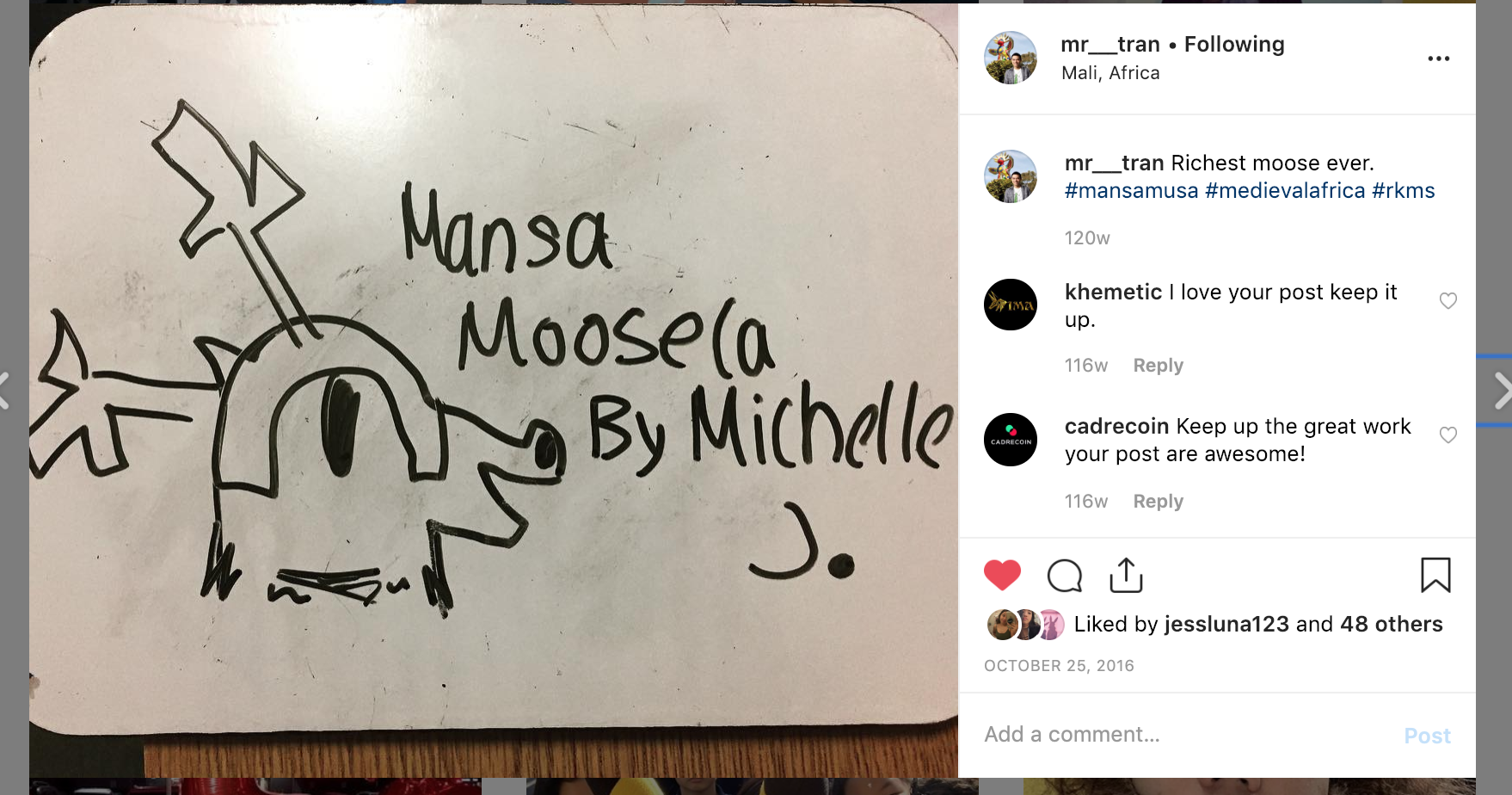Open the #medievalafrica hashtag
1512x795 pixels.
click(1285, 190)
